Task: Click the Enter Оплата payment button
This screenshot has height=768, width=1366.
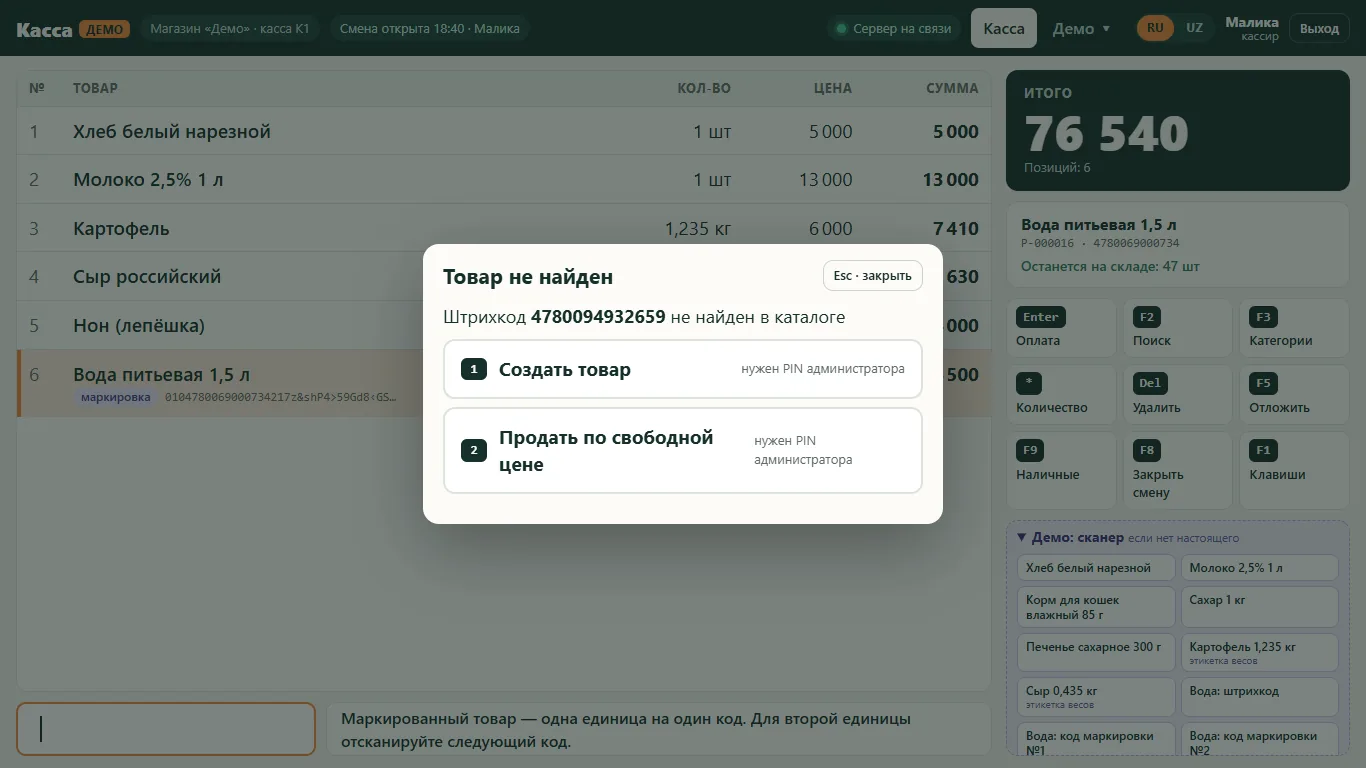Action: pos(1061,328)
